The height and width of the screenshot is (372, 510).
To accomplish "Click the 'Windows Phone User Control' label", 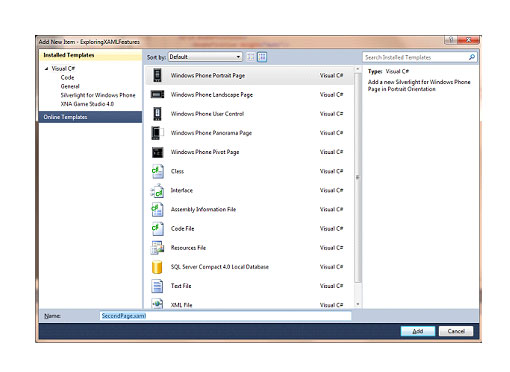I will coord(207,114).
